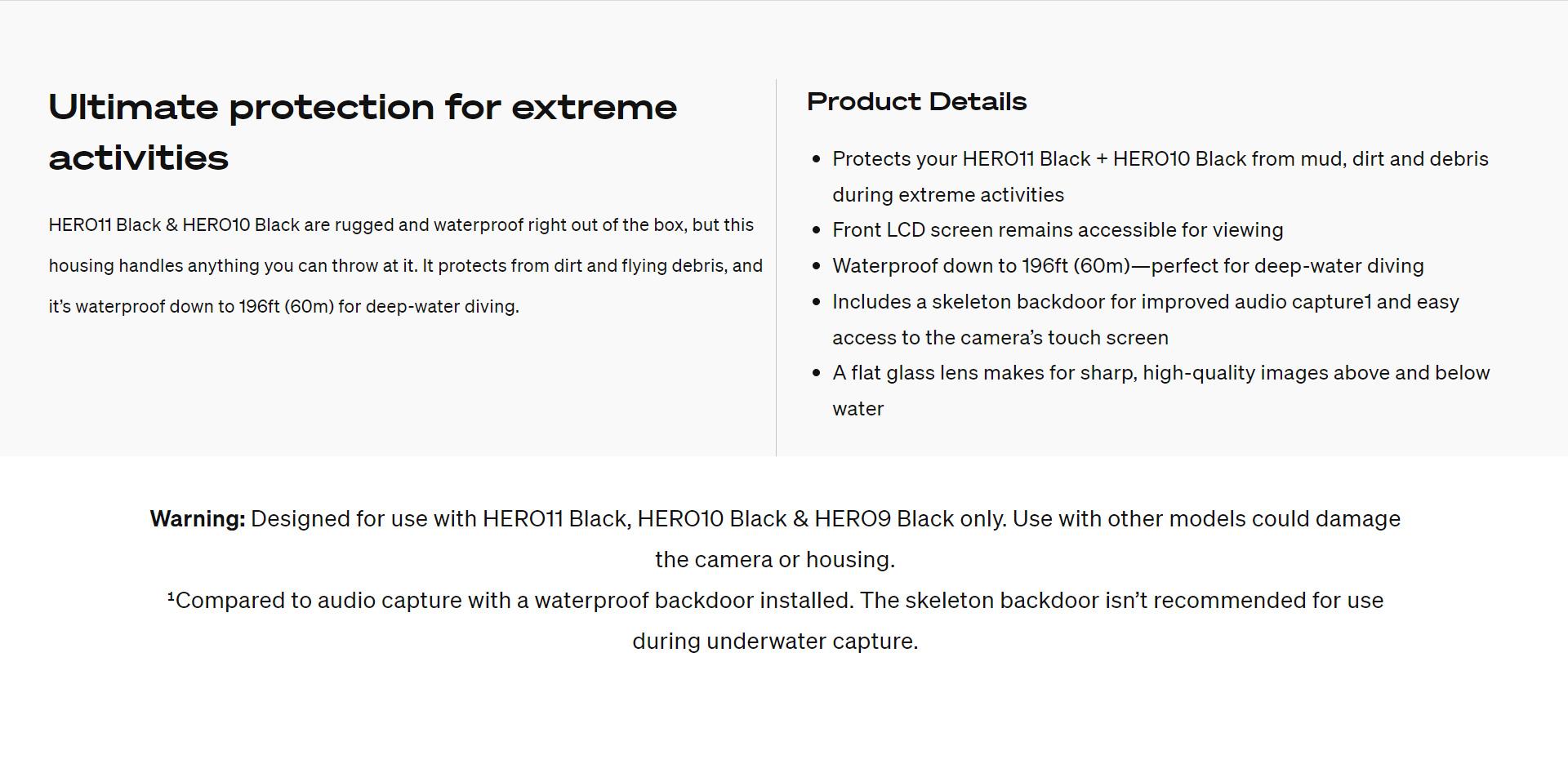
Task: Click the 'rugged and waterproof' description paragraph
Action: coord(406,266)
